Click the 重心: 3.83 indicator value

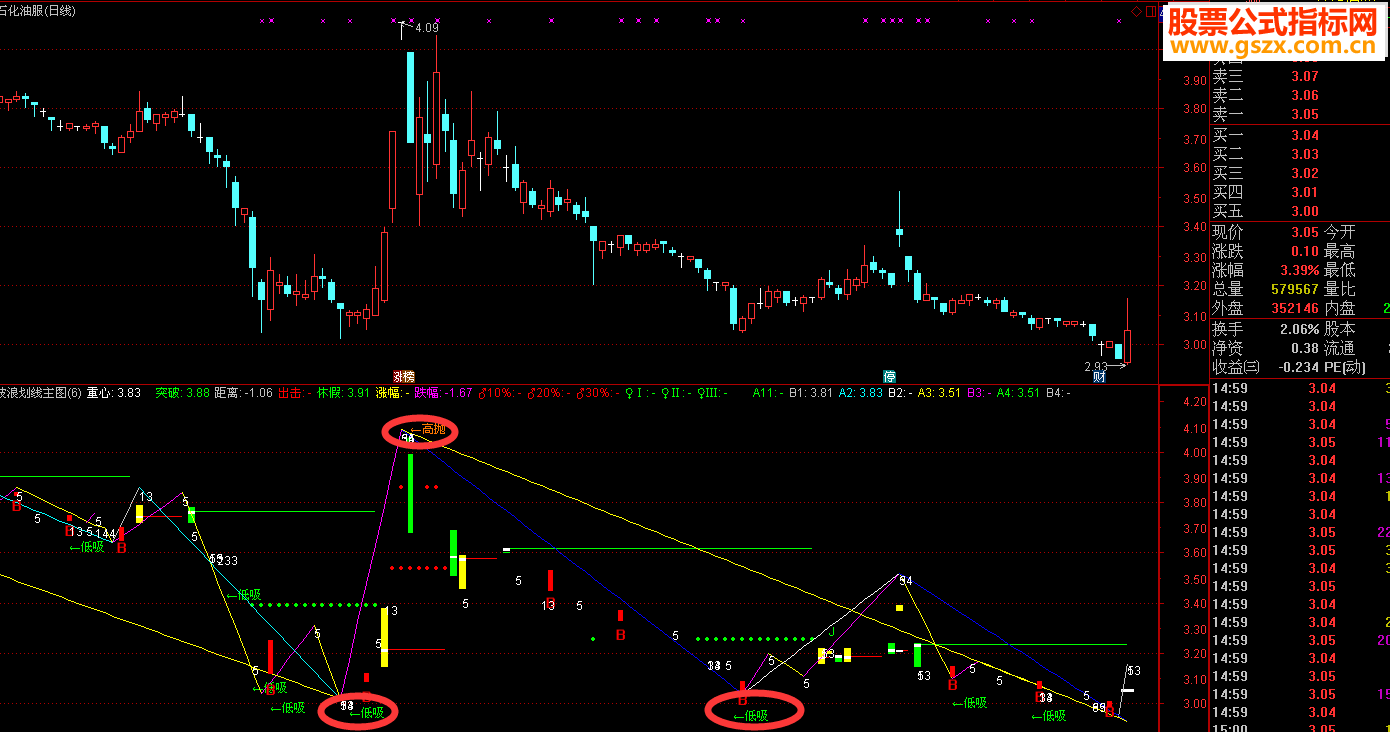[114, 393]
